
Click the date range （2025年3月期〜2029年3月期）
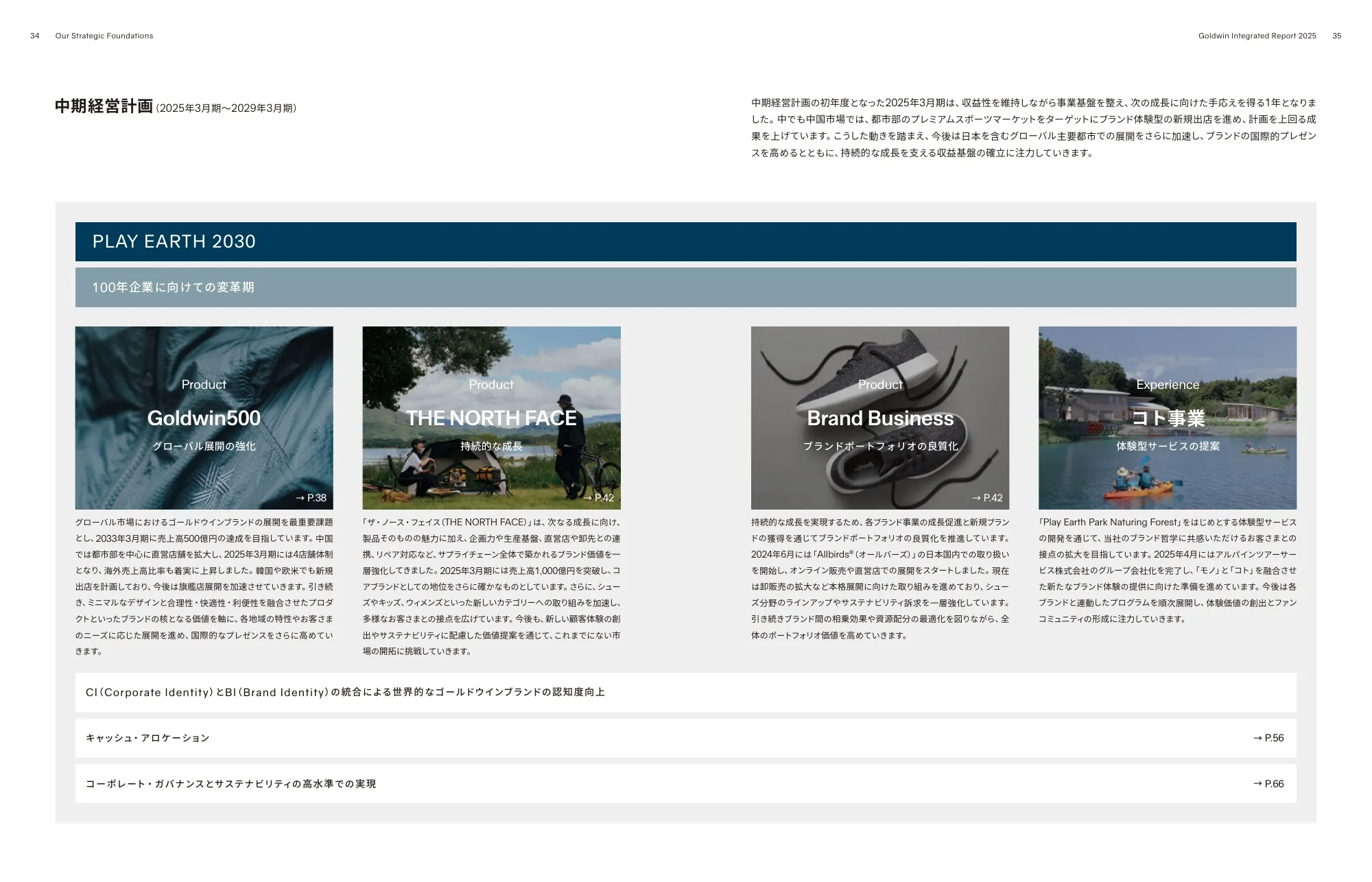[x=226, y=108]
